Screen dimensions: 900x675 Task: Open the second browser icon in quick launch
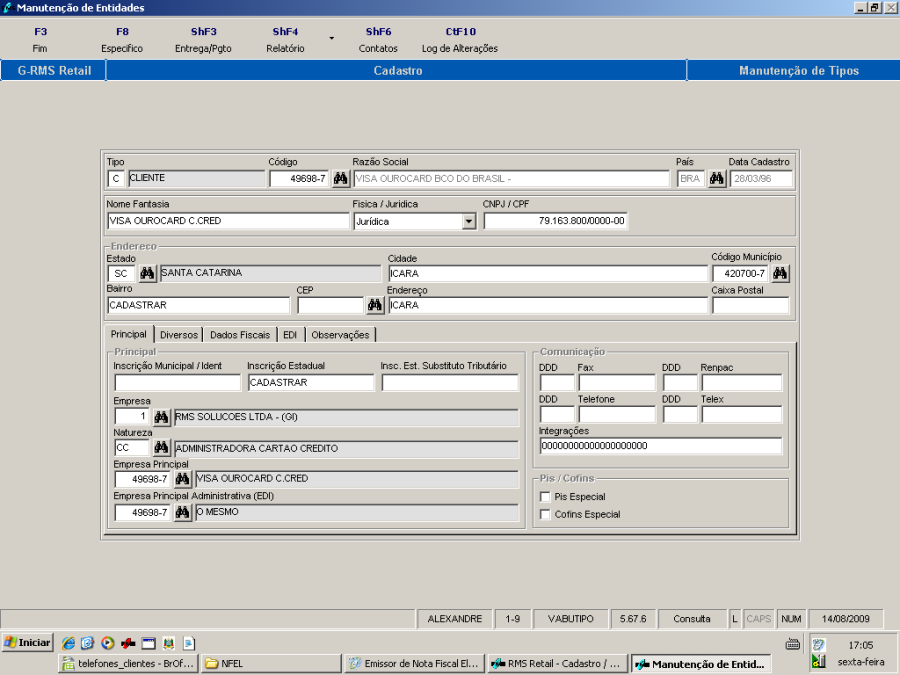87,643
